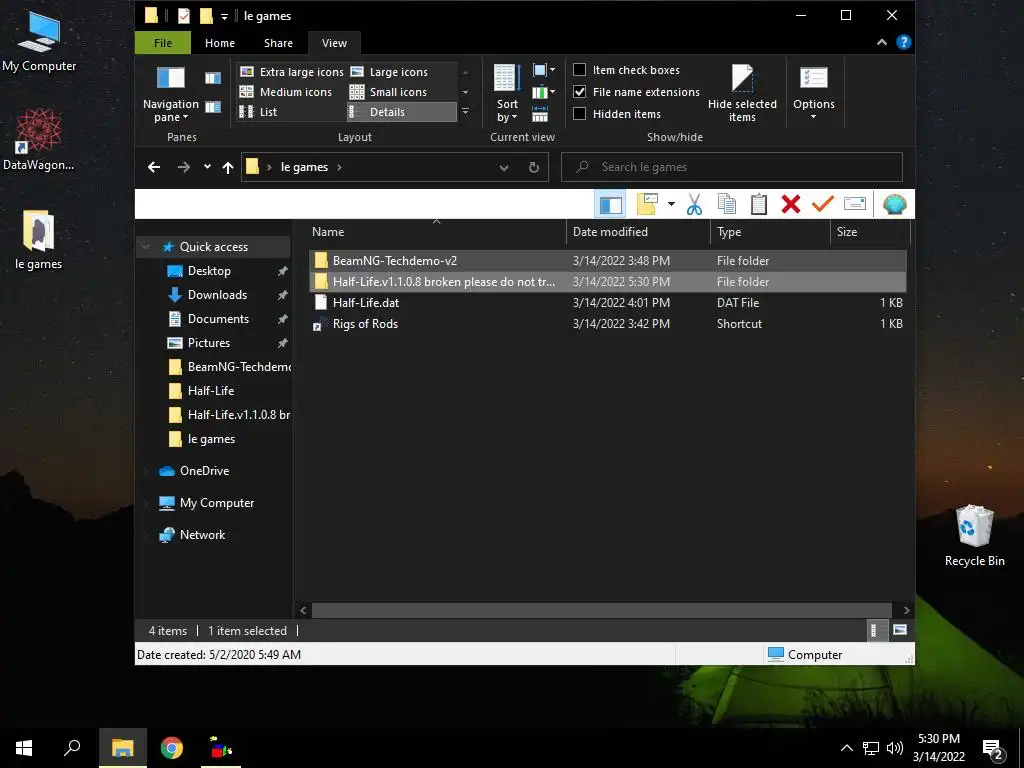The image size is (1024, 768).
Task: Open dropdown arrow beside folder options icon
Action: [671, 204]
